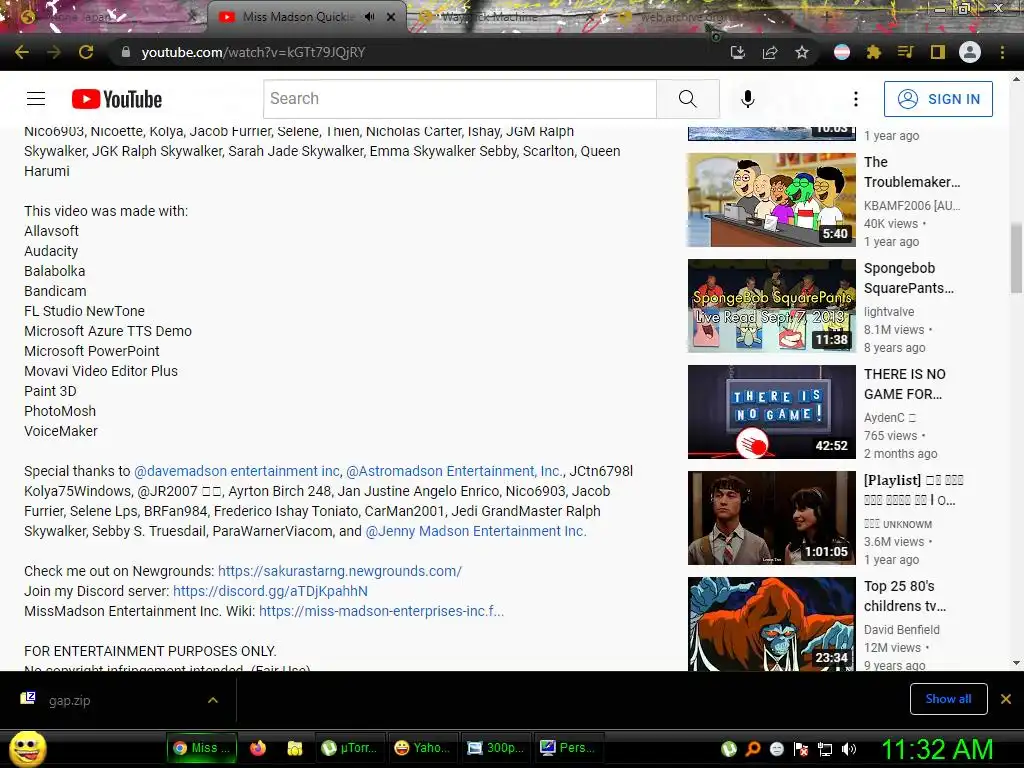Go to the YouTube home logo

pyautogui.click(x=117, y=99)
